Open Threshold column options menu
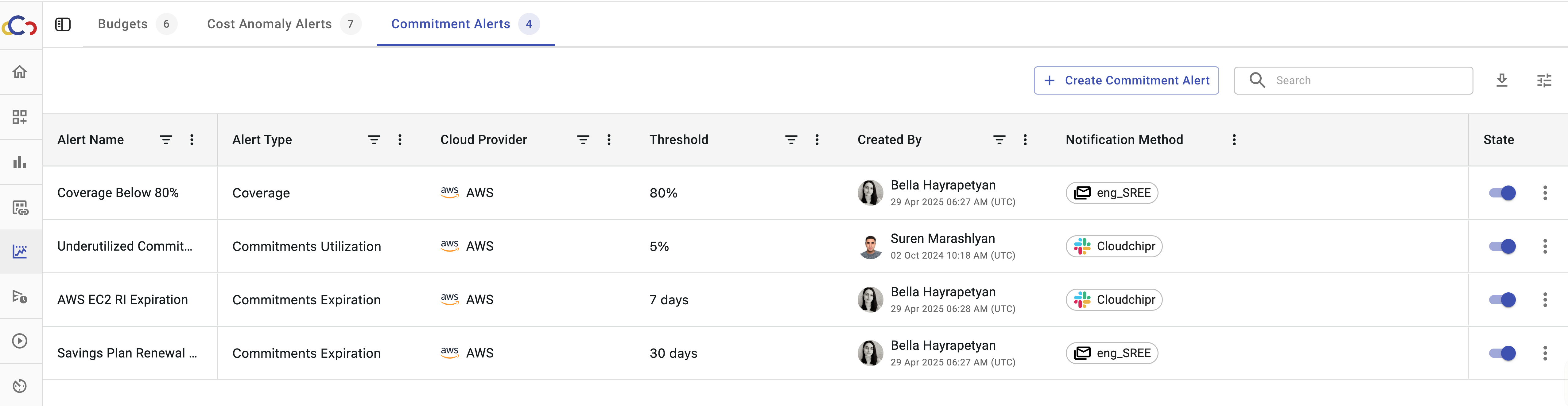This screenshot has height=406, width=1568. pos(817,140)
